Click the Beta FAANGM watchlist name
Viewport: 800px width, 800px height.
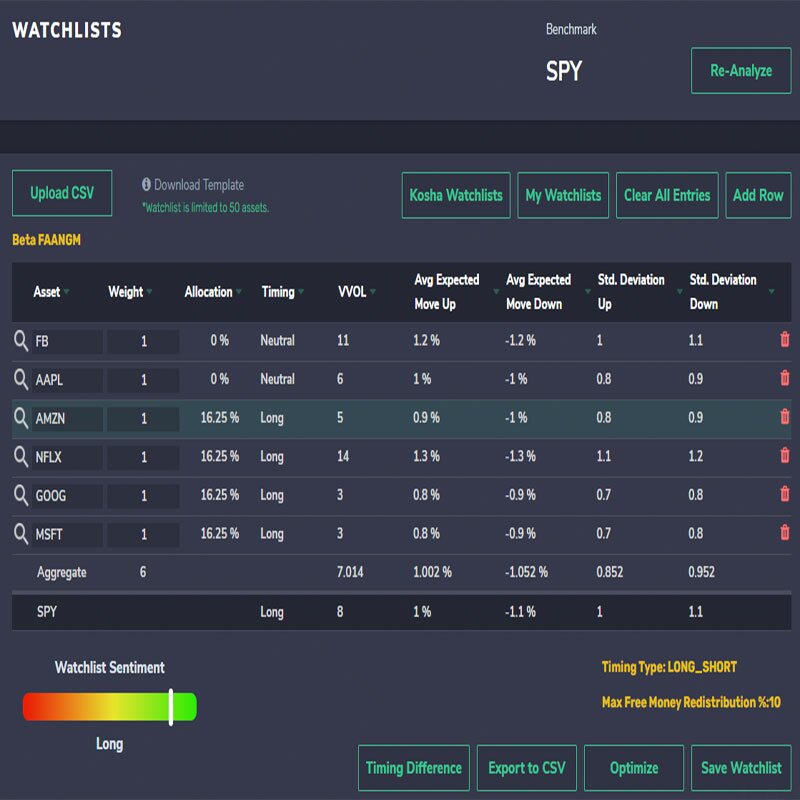coord(46,240)
